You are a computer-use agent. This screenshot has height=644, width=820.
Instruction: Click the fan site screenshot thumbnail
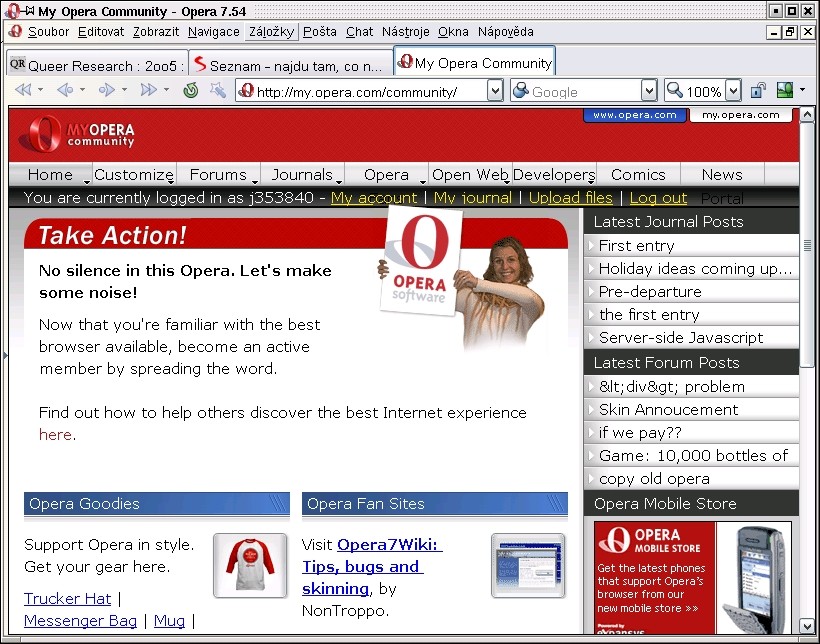coord(528,566)
